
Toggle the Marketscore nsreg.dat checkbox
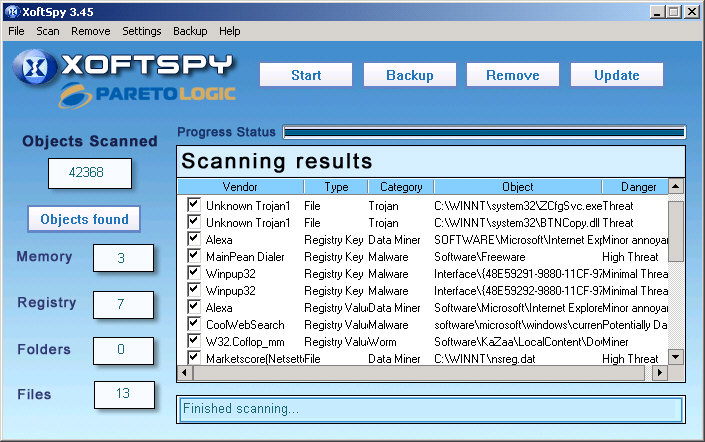[194, 357]
